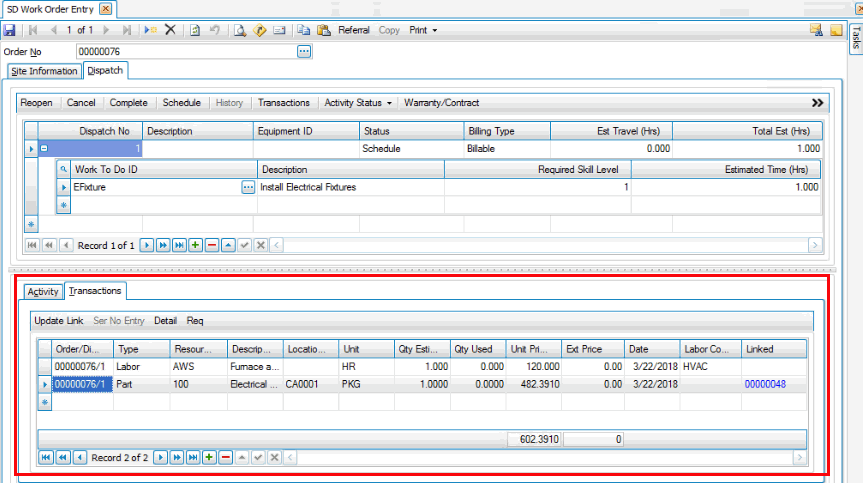
Task: Click the Complete button
Action: click(x=128, y=103)
